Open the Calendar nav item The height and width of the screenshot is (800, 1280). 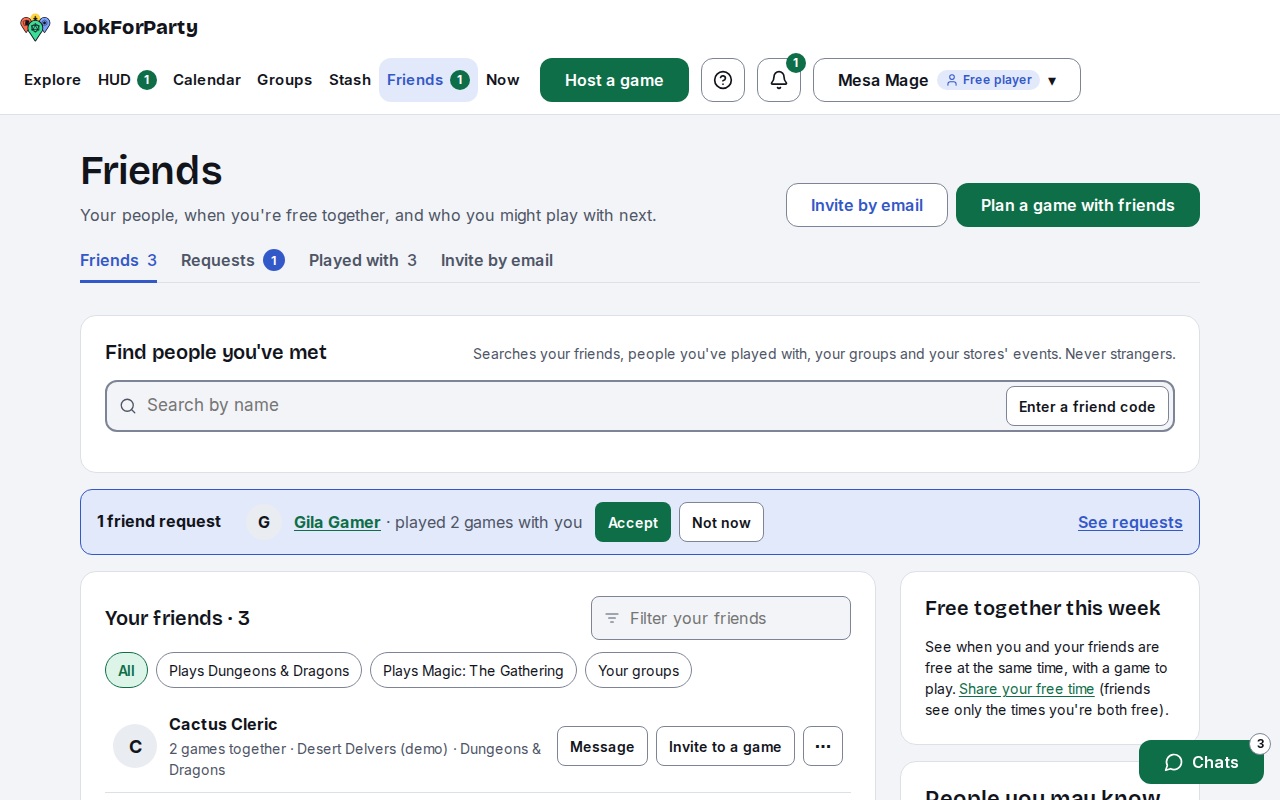point(207,80)
